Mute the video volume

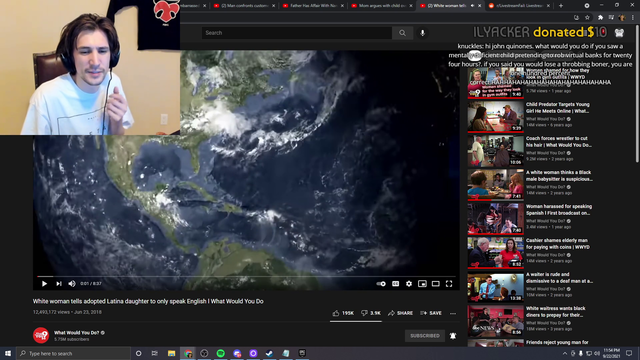pos(72,284)
